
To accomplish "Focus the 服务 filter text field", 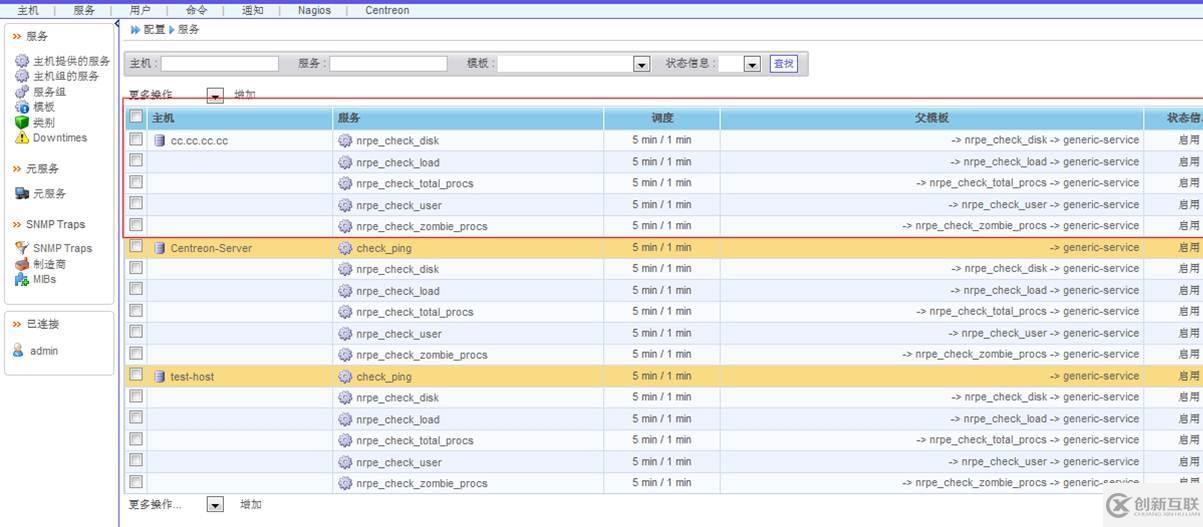I will pos(388,63).
